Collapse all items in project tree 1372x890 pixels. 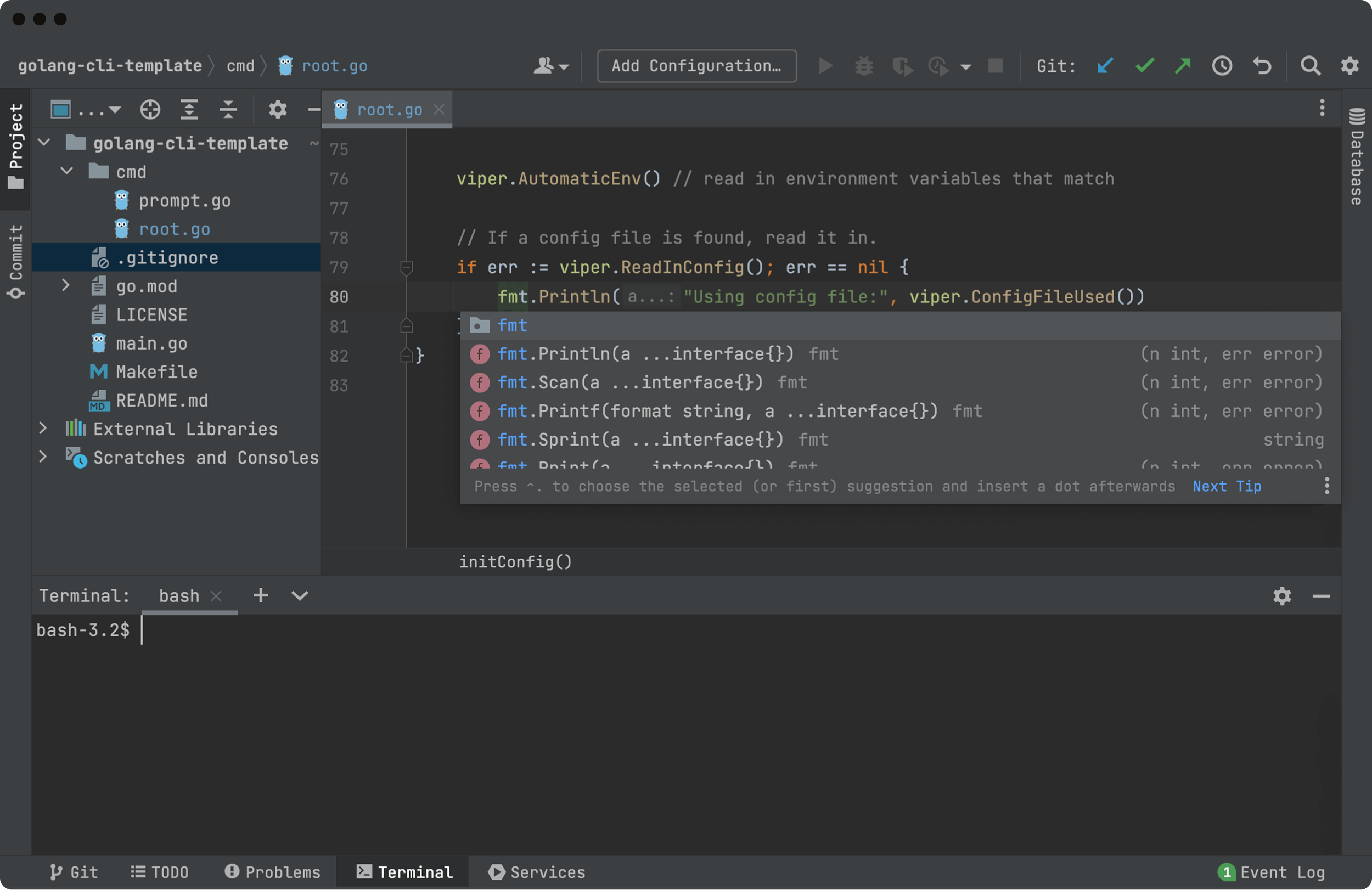[228, 109]
